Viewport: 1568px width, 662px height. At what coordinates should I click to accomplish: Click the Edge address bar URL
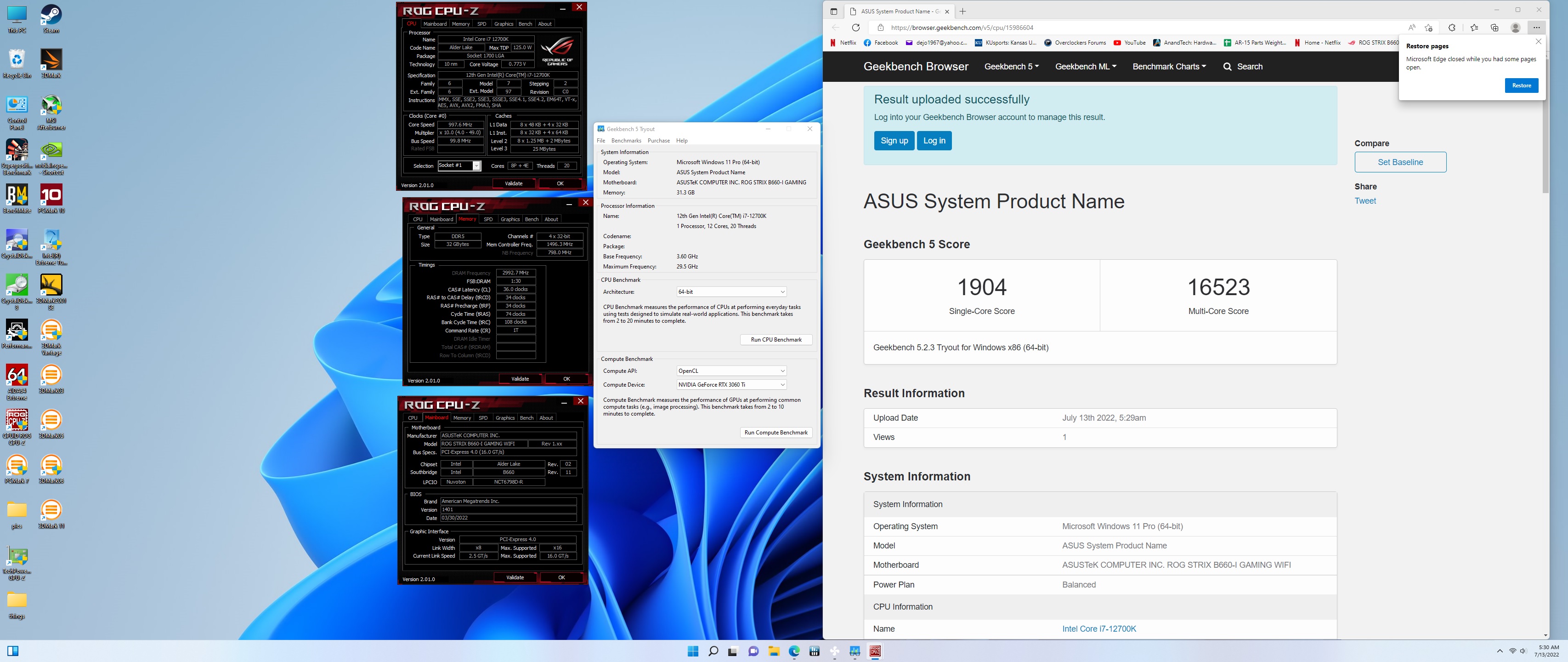[x=962, y=28]
